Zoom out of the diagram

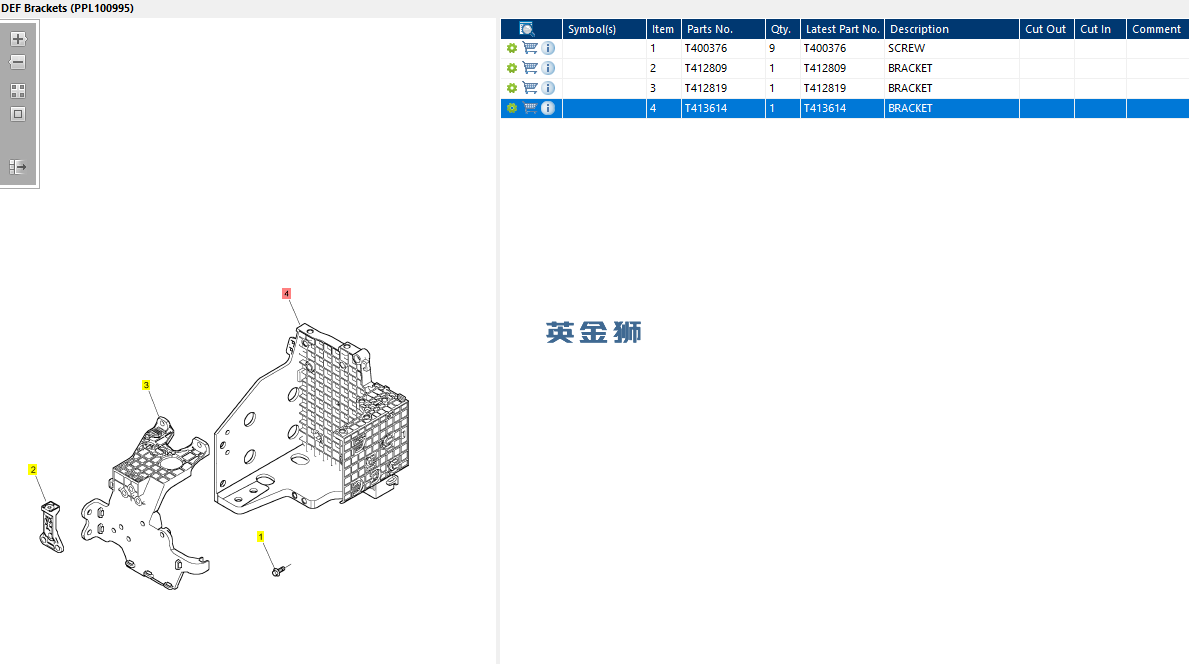coord(18,62)
